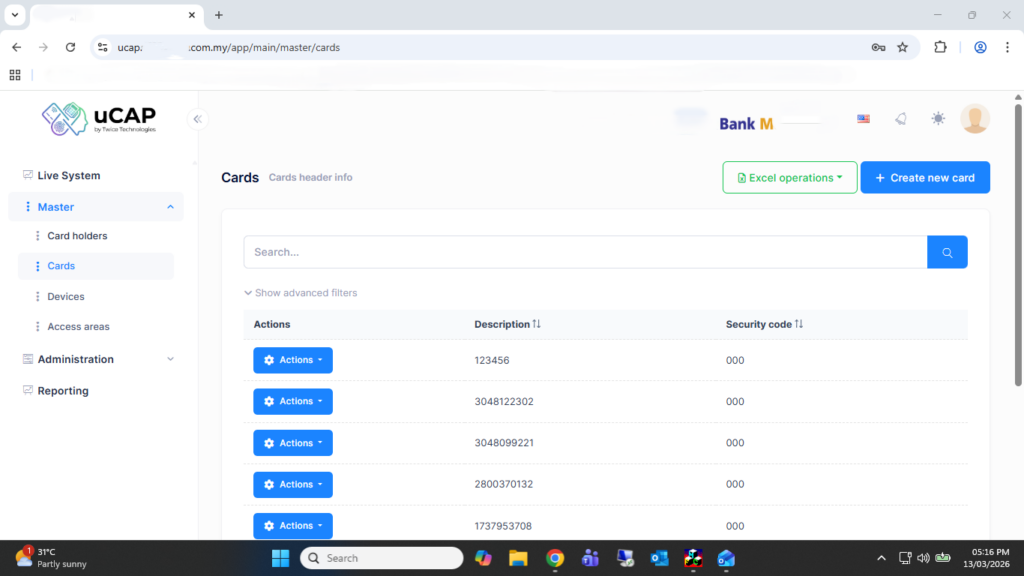Click the US flag language icon
1024x576 pixels.
(x=863, y=119)
